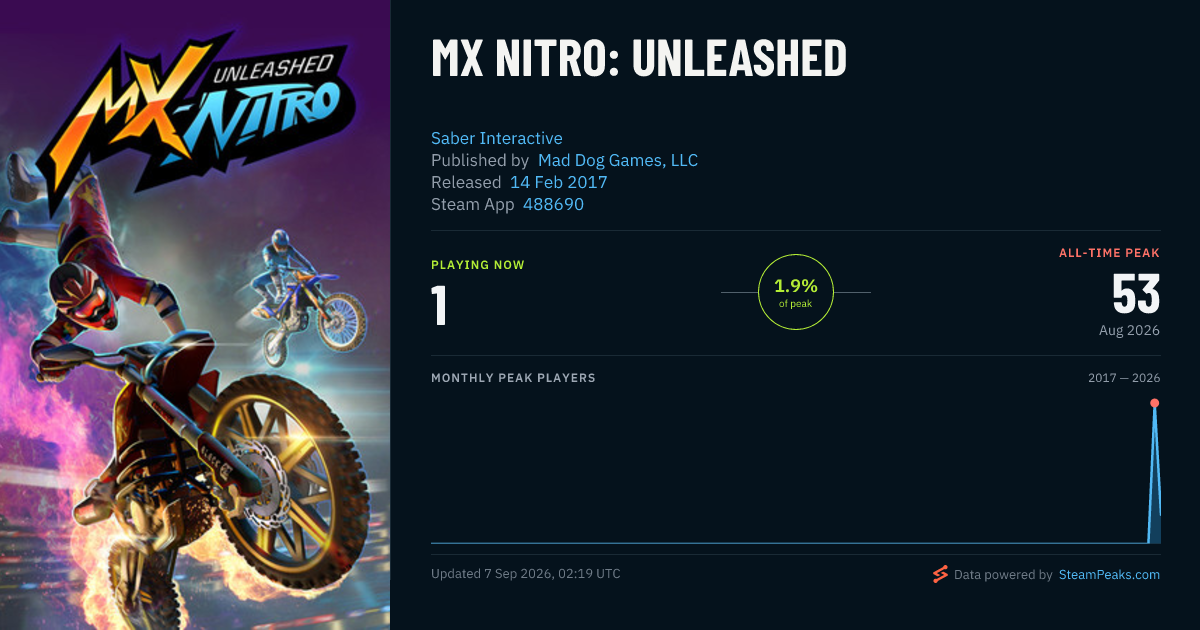Click the release date 14 Feb 2017

point(559,182)
